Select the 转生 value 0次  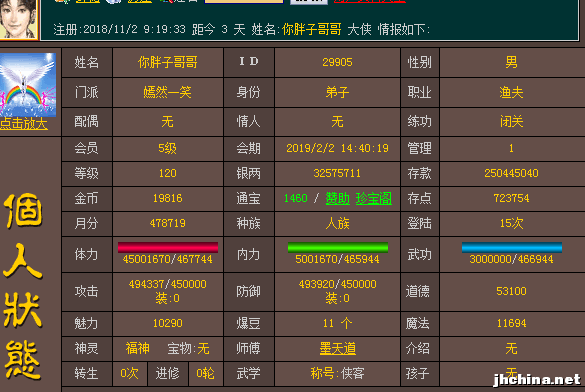click(x=129, y=374)
